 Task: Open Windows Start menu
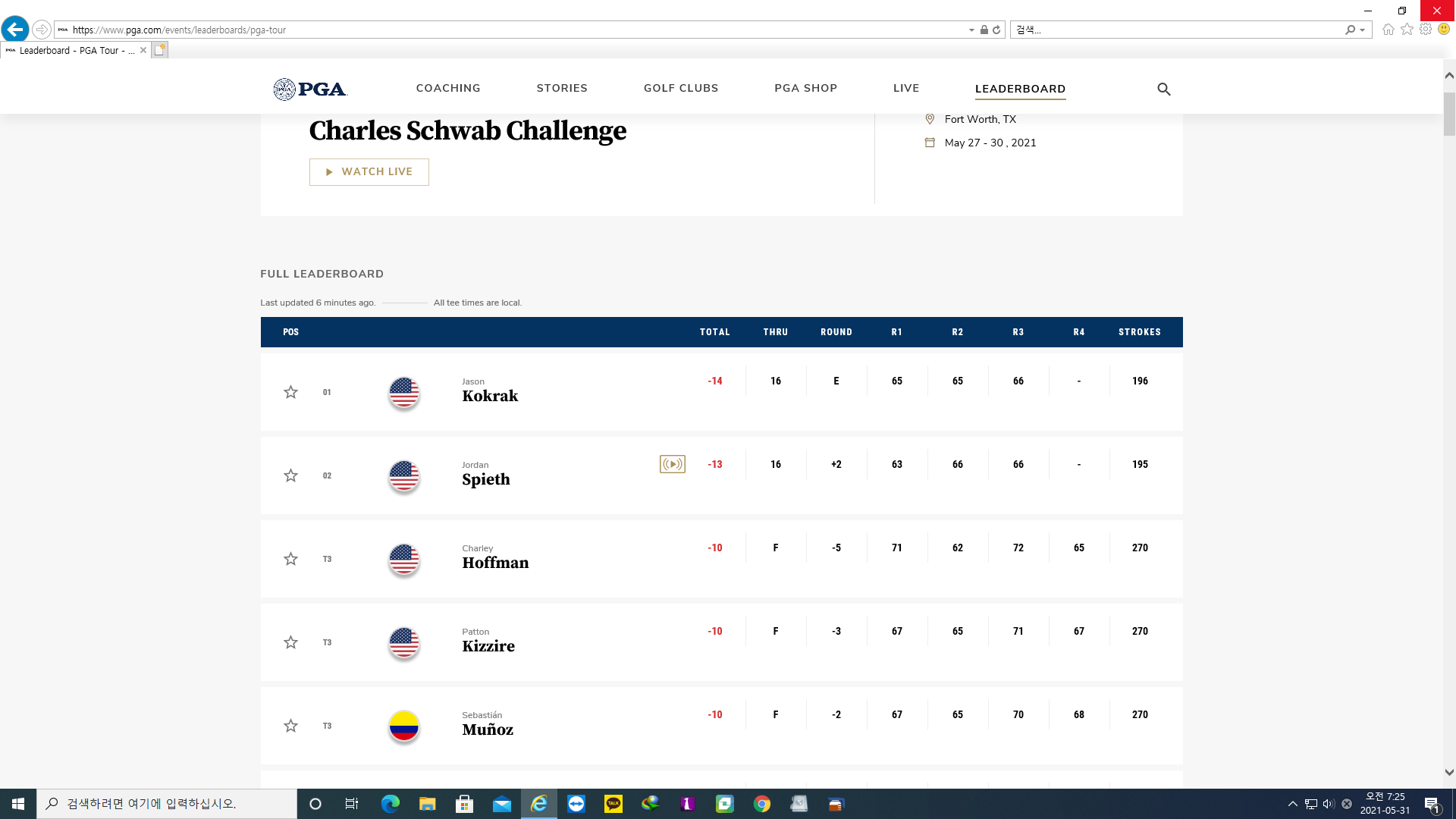[18, 804]
